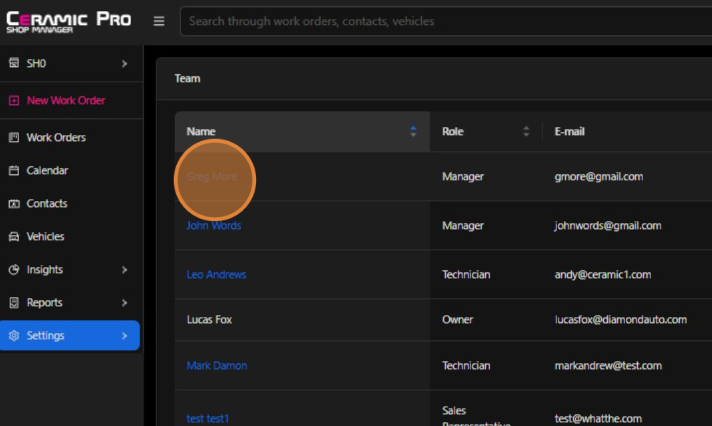
Task: Open Mark Damon team member link
Action: point(217,366)
